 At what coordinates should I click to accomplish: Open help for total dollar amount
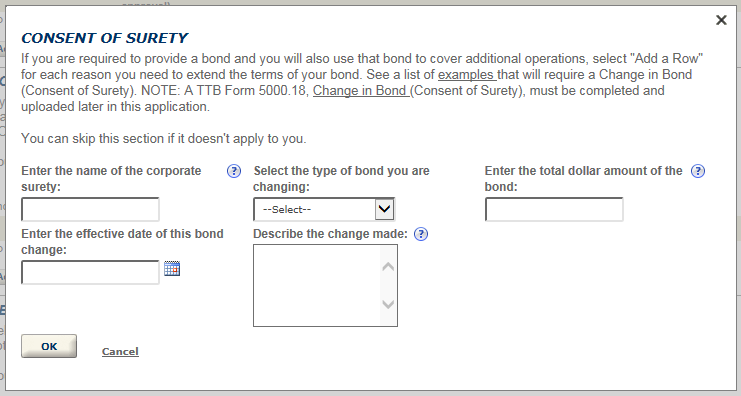pyautogui.click(x=698, y=171)
